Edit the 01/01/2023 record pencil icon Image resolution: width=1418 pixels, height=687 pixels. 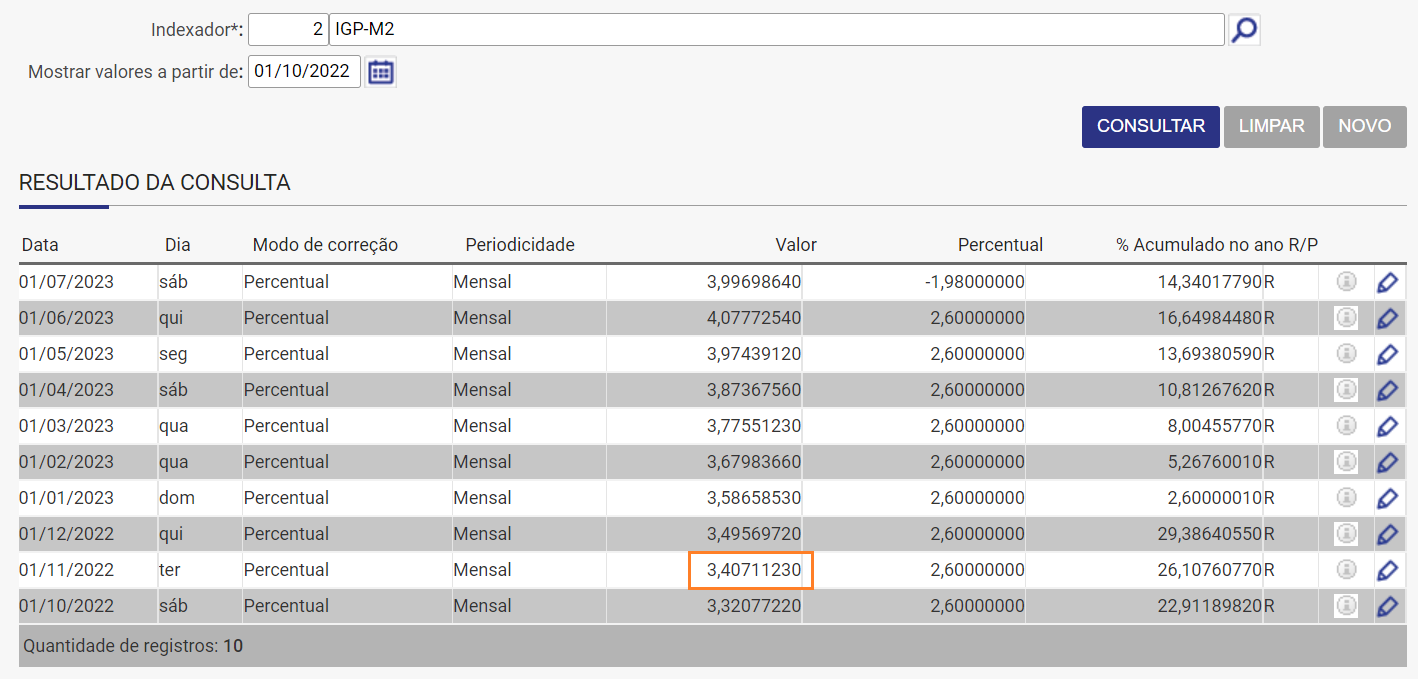pyautogui.click(x=1387, y=498)
